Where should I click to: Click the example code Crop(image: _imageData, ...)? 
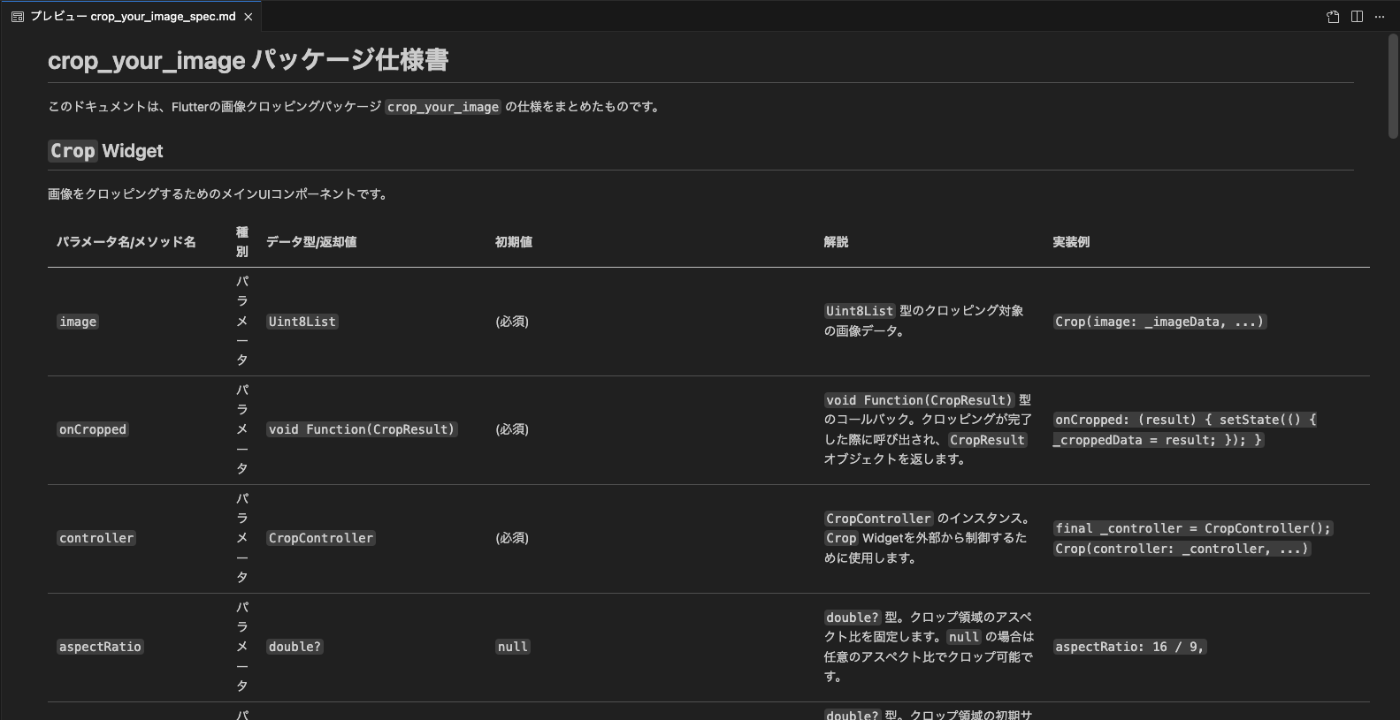(x=1160, y=322)
